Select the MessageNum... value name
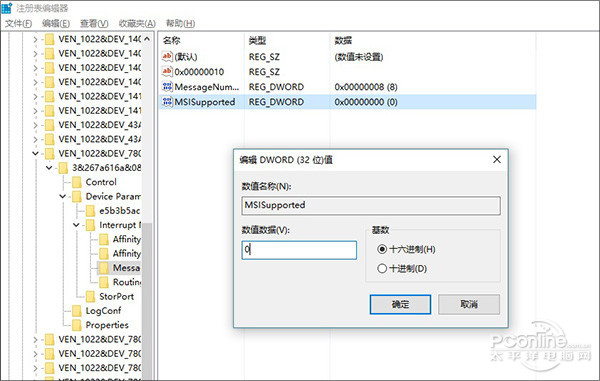Screen dimensions: 600x381 pos(207,87)
